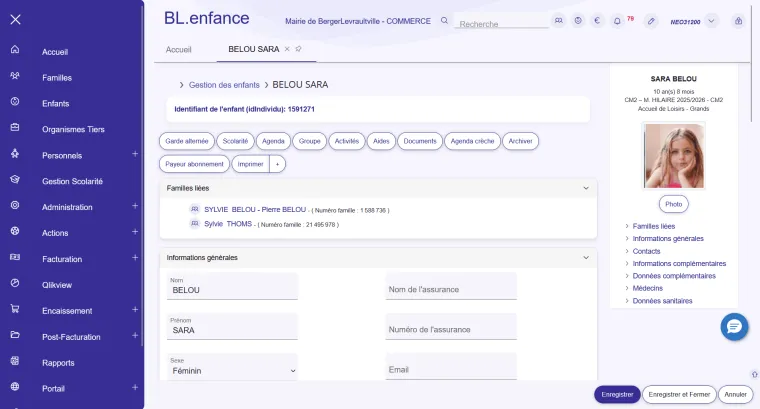Screen dimensions: 760x409
Task: Pin the BELOU SARA tab with pin icon
Action: (298, 49)
